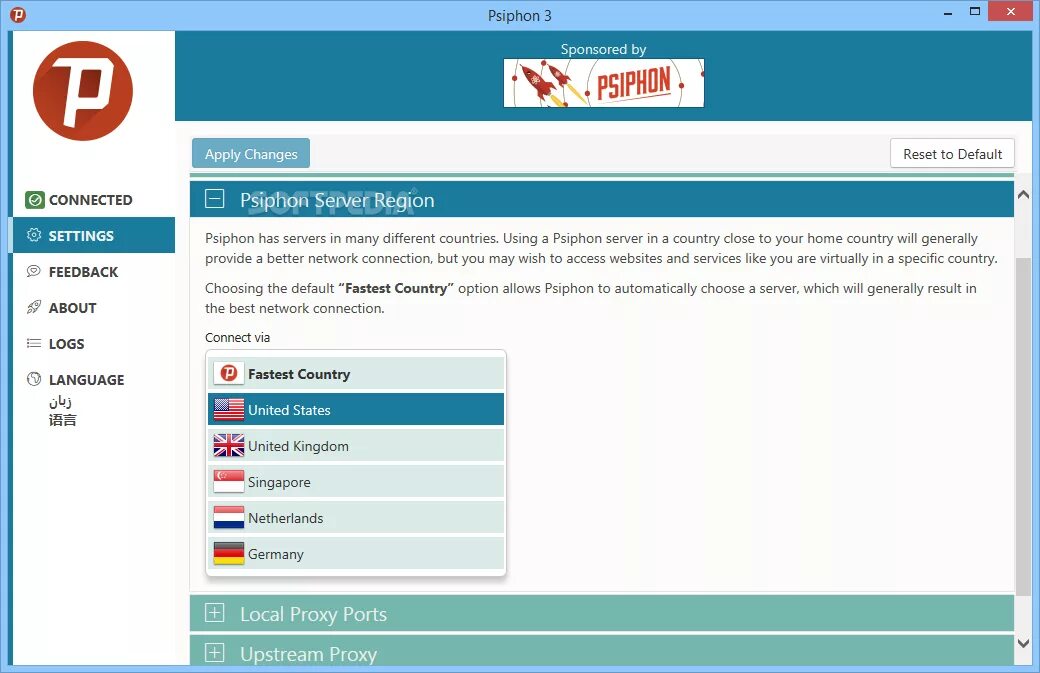The height and width of the screenshot is (673, 1040).
Task: Click the About rocket icon
Action: pos(34,307)
